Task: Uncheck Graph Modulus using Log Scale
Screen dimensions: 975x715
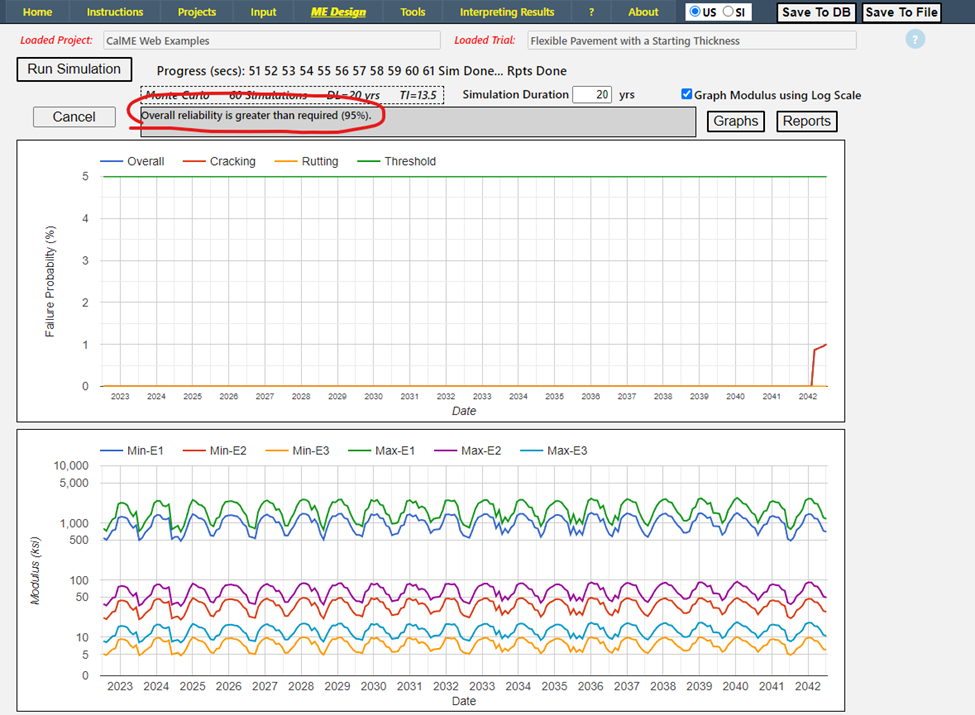Action: pyautogui.click(x=686, y=95)
